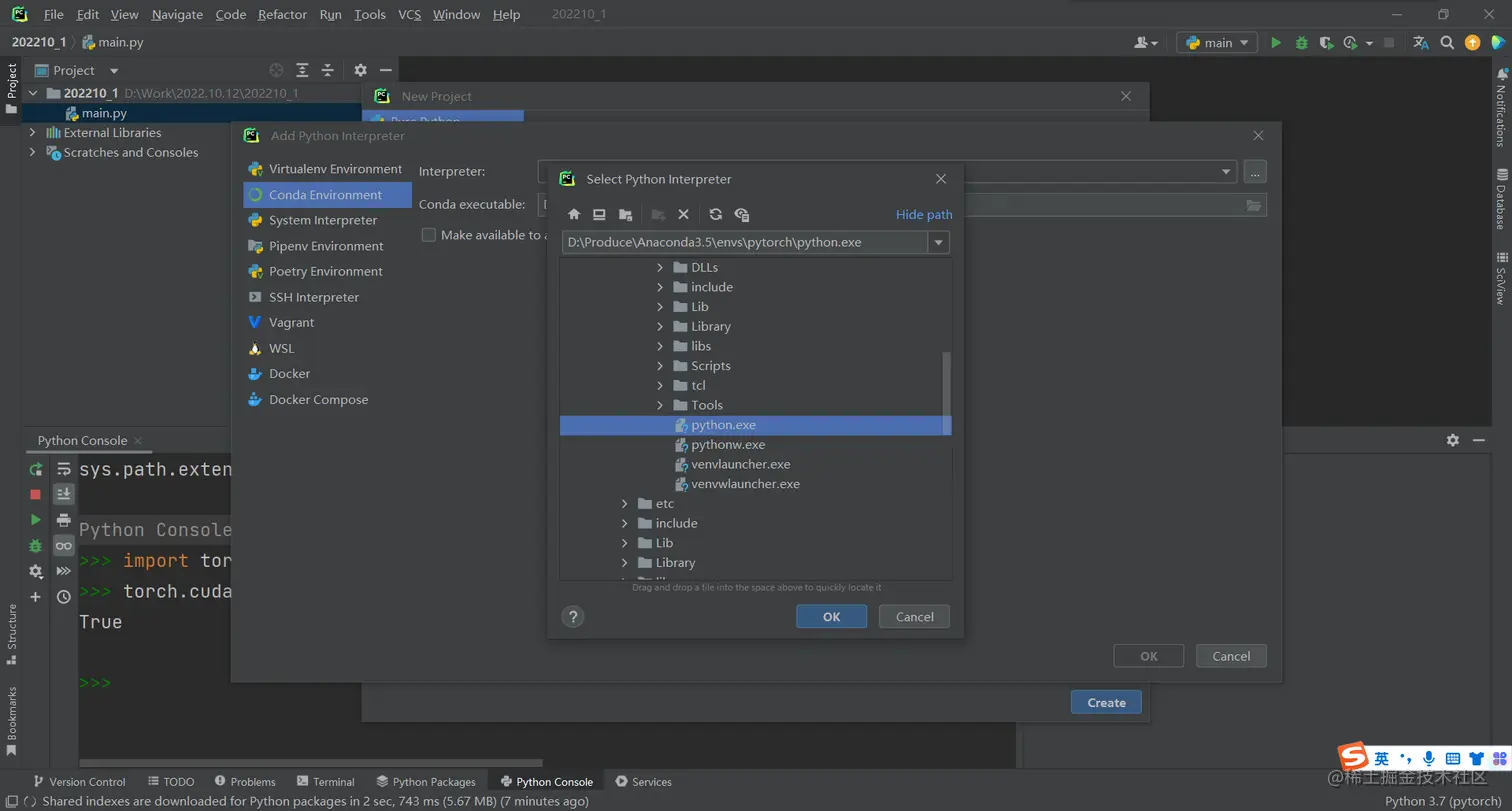Rerun the Python console with green arrow icon

coord(36,469)
